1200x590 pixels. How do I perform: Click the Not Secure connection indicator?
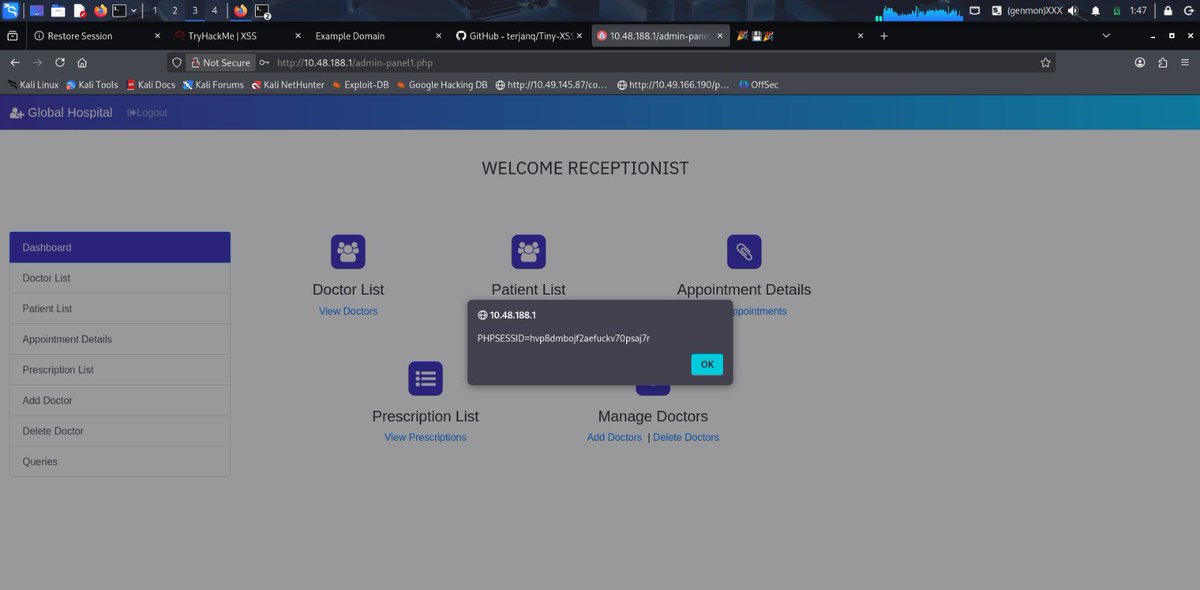[x=221, y=62]
